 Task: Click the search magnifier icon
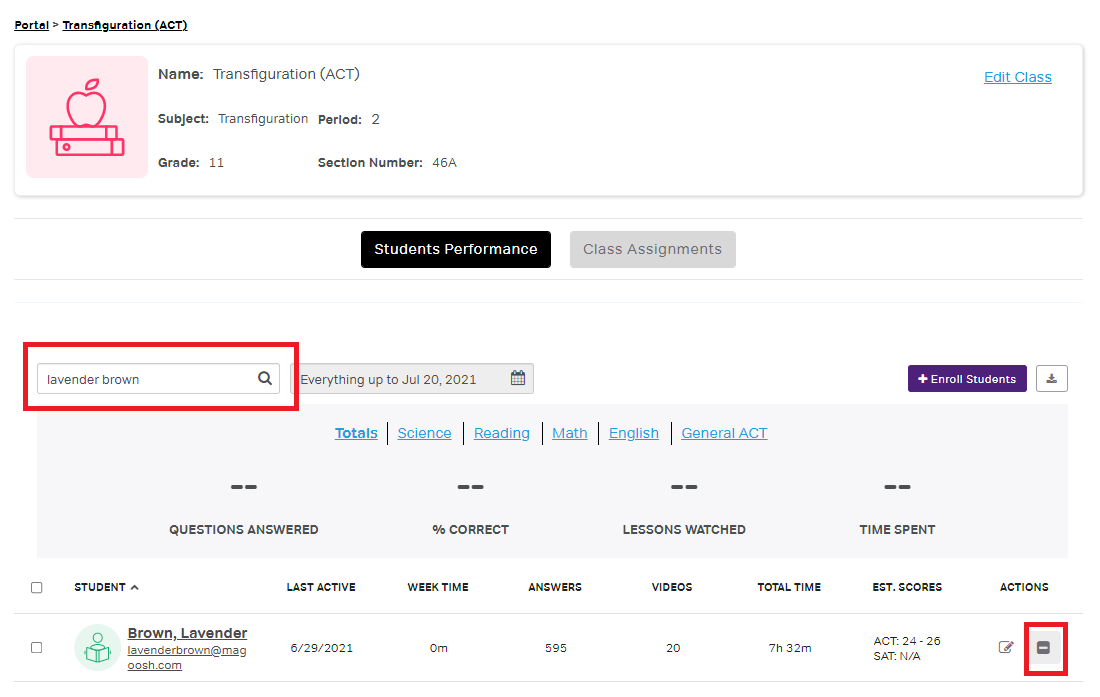264,379
